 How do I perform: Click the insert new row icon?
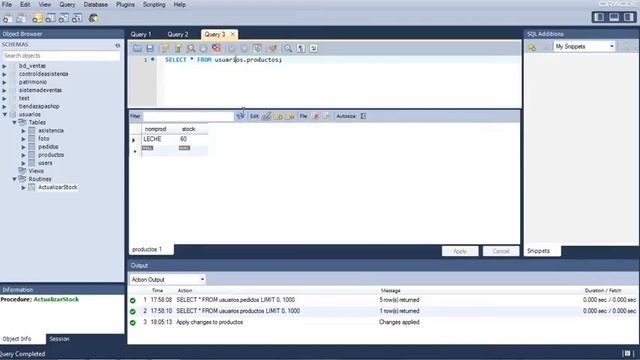coord(278,116)
